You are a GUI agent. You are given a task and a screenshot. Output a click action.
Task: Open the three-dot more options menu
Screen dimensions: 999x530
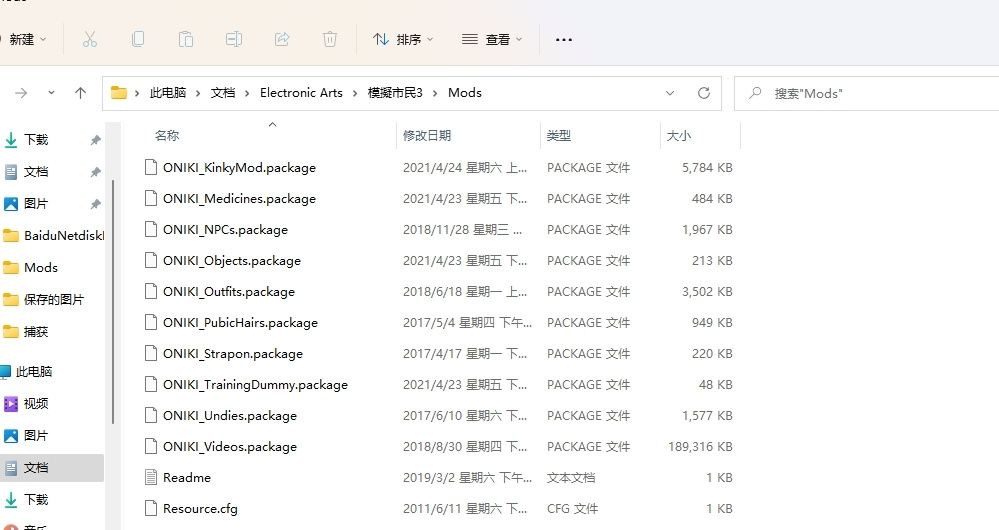pyautogui.click(x=564, y=39)
